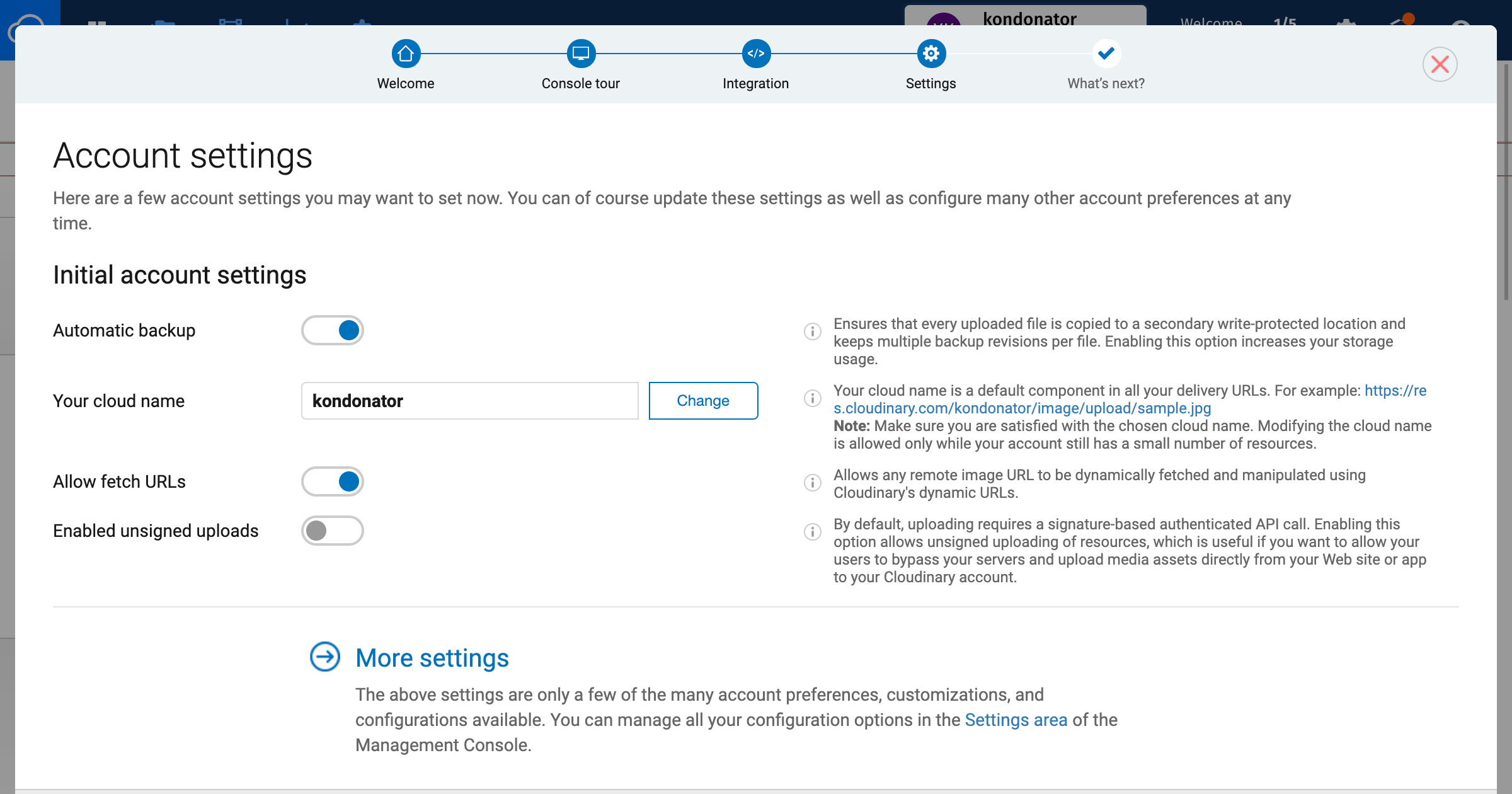Viewport: 1512px width, 794px height.
Task: Click the Settings gear step icon
Action: pos(931,54)
